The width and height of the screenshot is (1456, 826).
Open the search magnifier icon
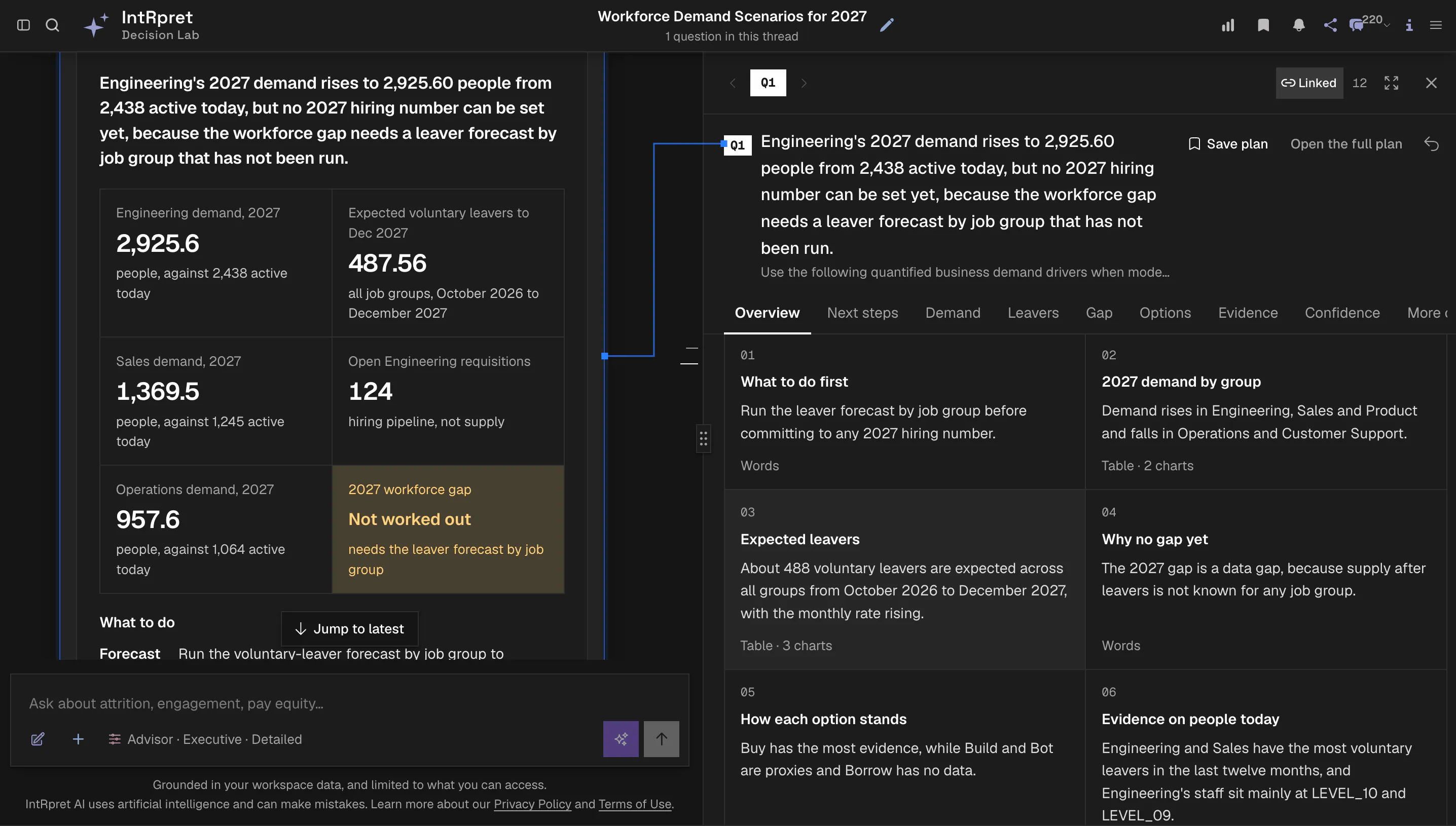point(52,25)
